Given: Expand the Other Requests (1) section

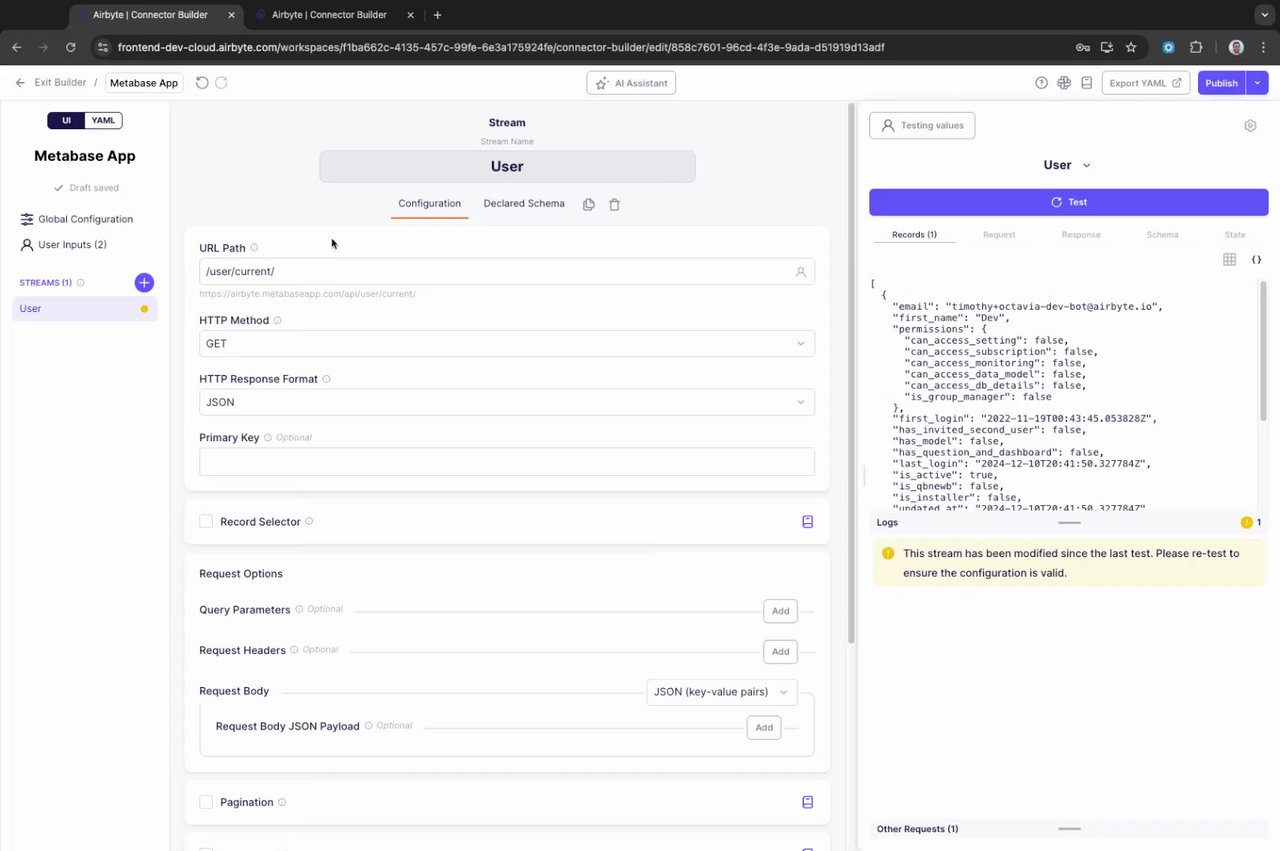Looking at the screenshot, I should click(x=1068, y=829).
